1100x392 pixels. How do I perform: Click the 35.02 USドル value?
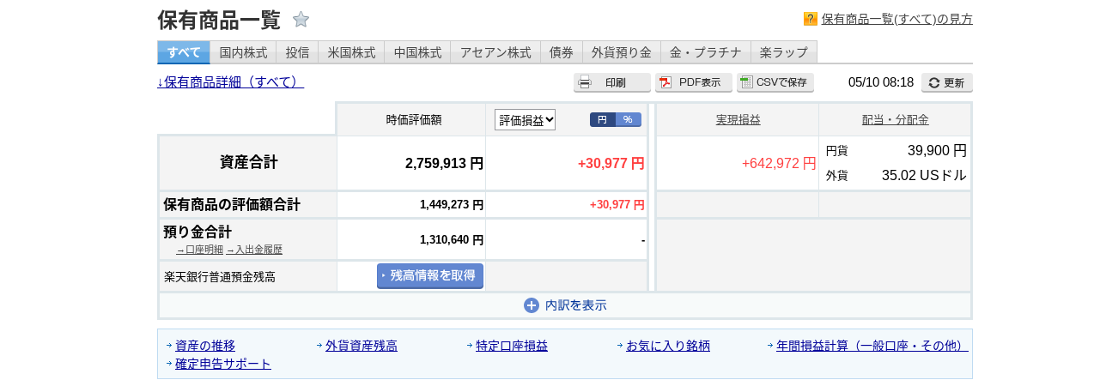[924, 176]
